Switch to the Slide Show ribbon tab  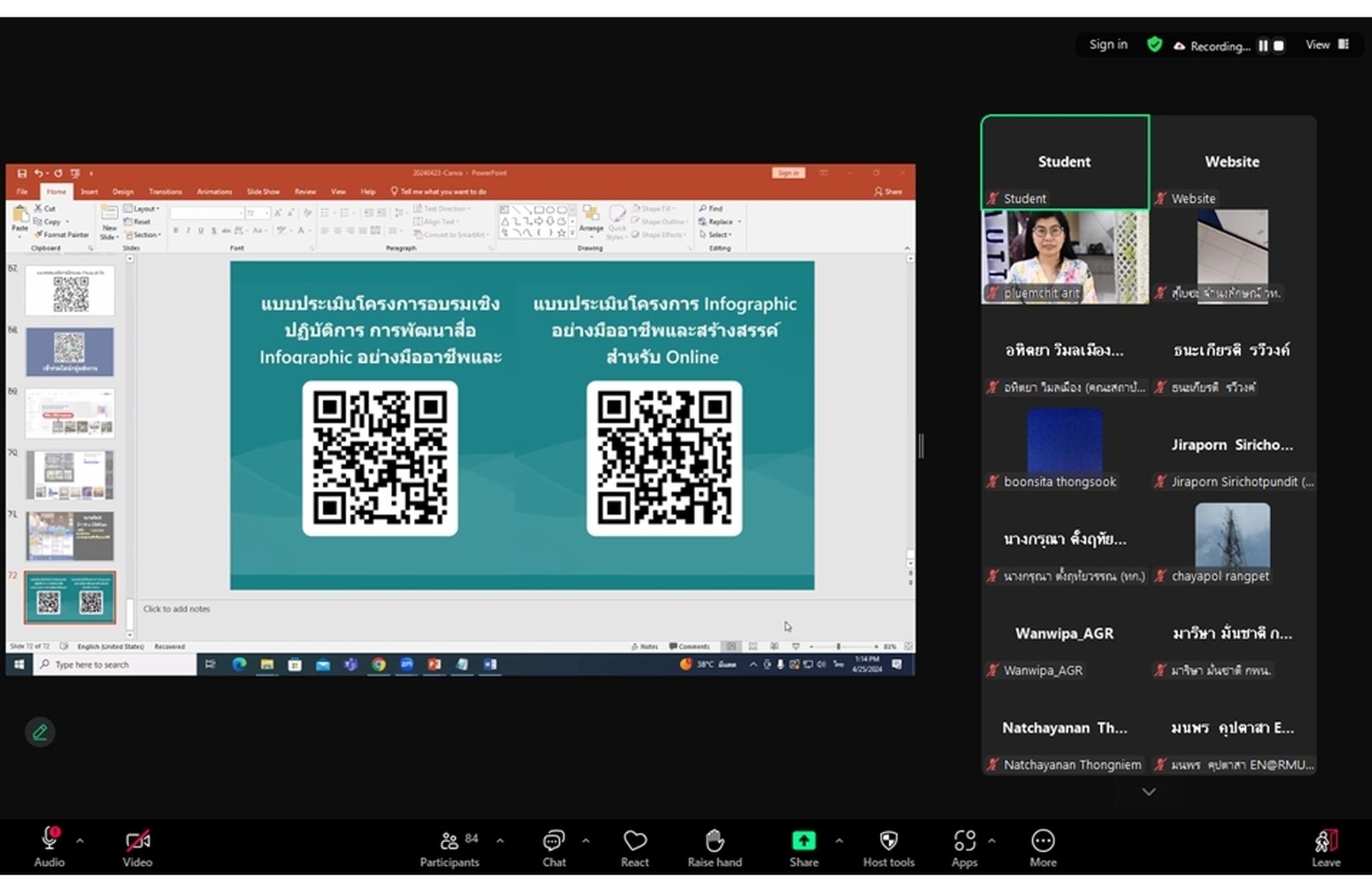tap(263, 191)
